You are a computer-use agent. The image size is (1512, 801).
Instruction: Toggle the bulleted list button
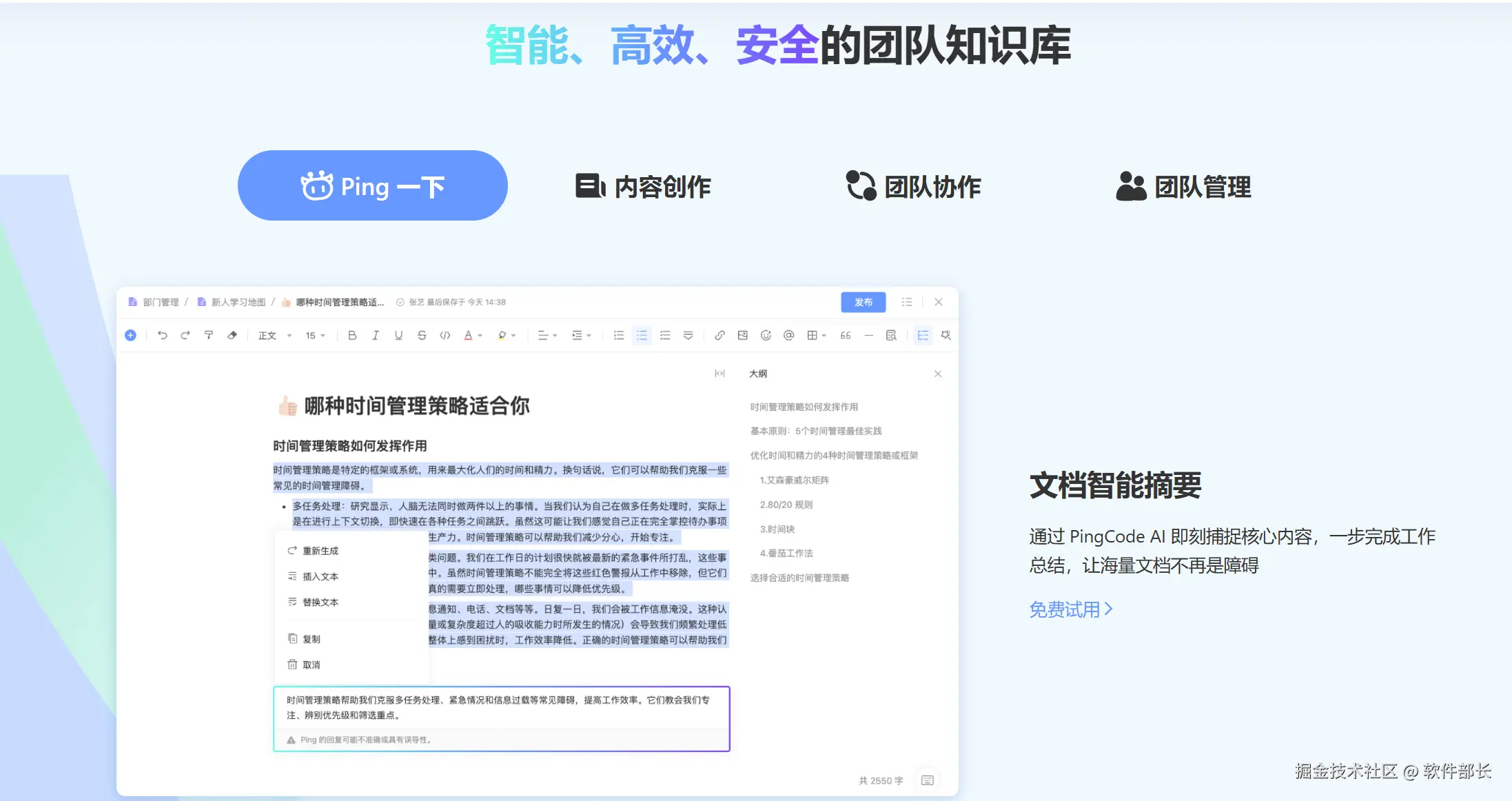pos(642,335)
